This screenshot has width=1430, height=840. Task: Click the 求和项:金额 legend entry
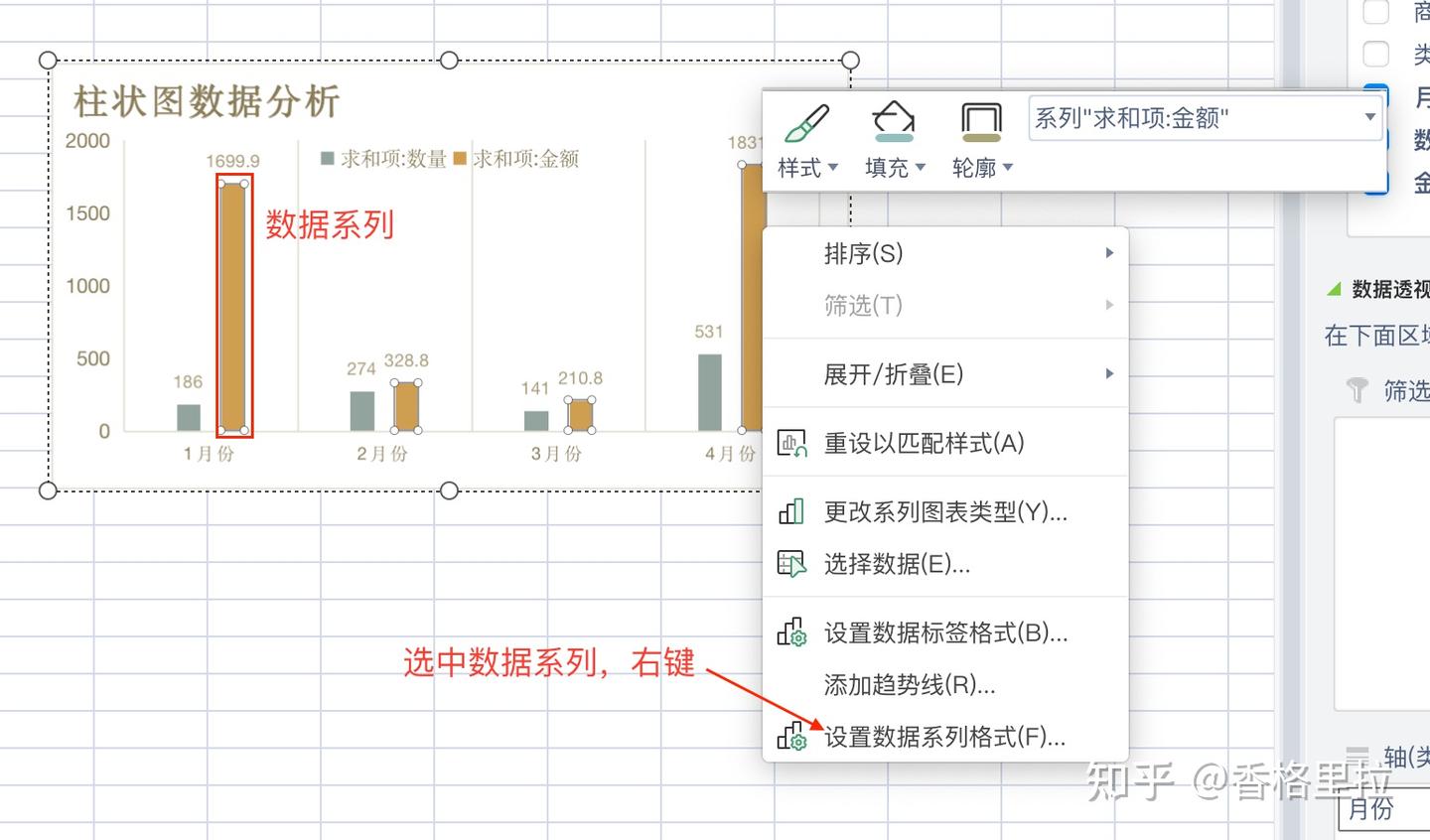pos(516,159)
